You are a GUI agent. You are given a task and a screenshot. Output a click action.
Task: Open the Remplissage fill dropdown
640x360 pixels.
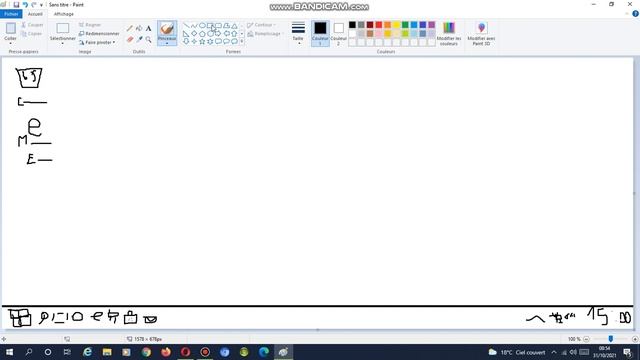[264, 34]
